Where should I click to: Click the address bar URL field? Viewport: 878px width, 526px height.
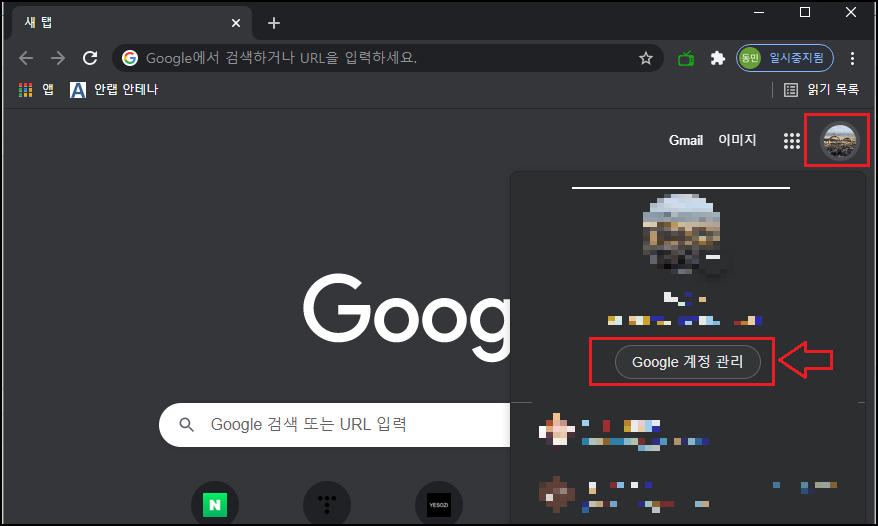point(386,58)
